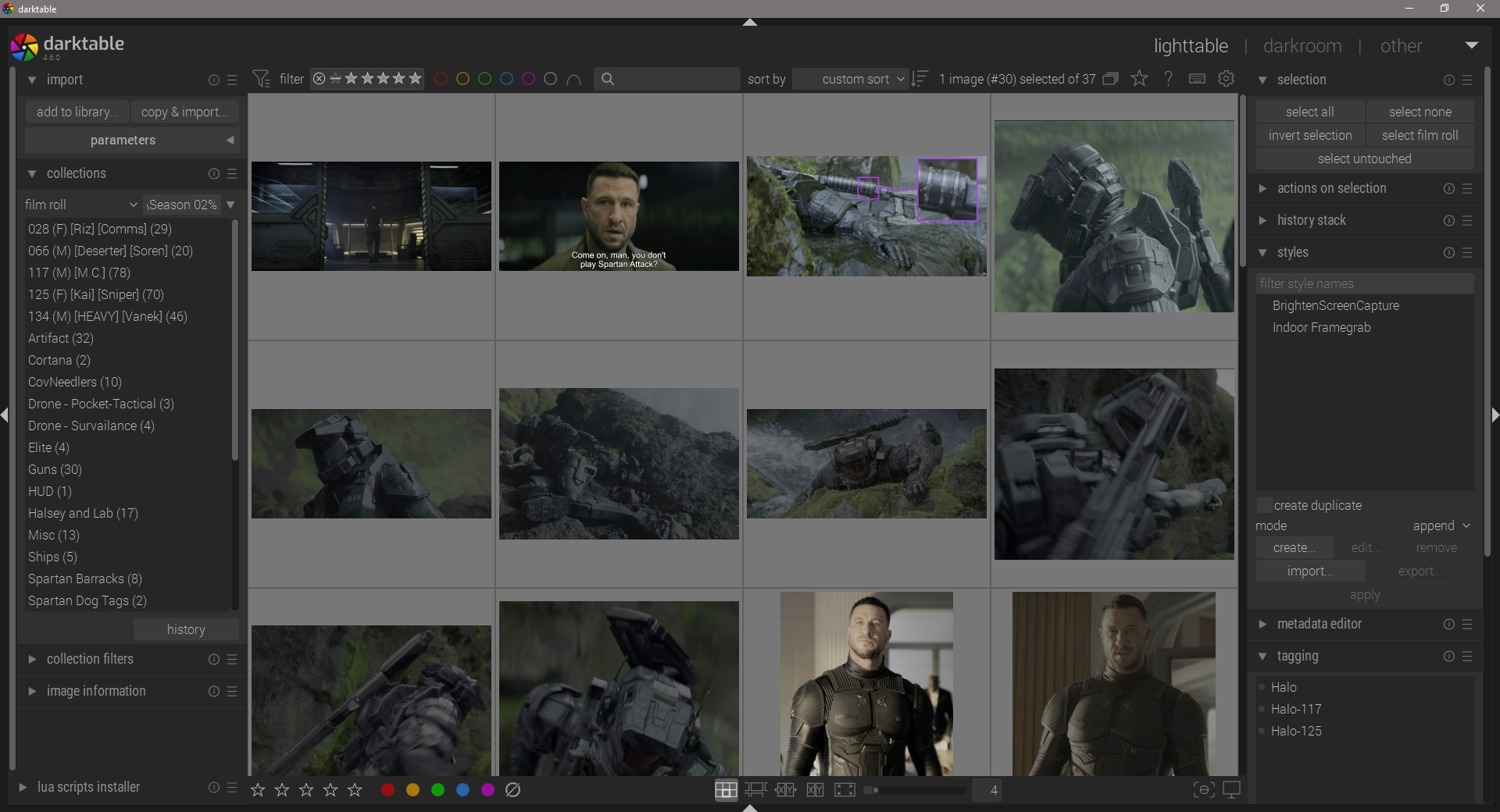Toggle the red color label filter circle
Viewport: 1500px width, 812px height.
441,79
